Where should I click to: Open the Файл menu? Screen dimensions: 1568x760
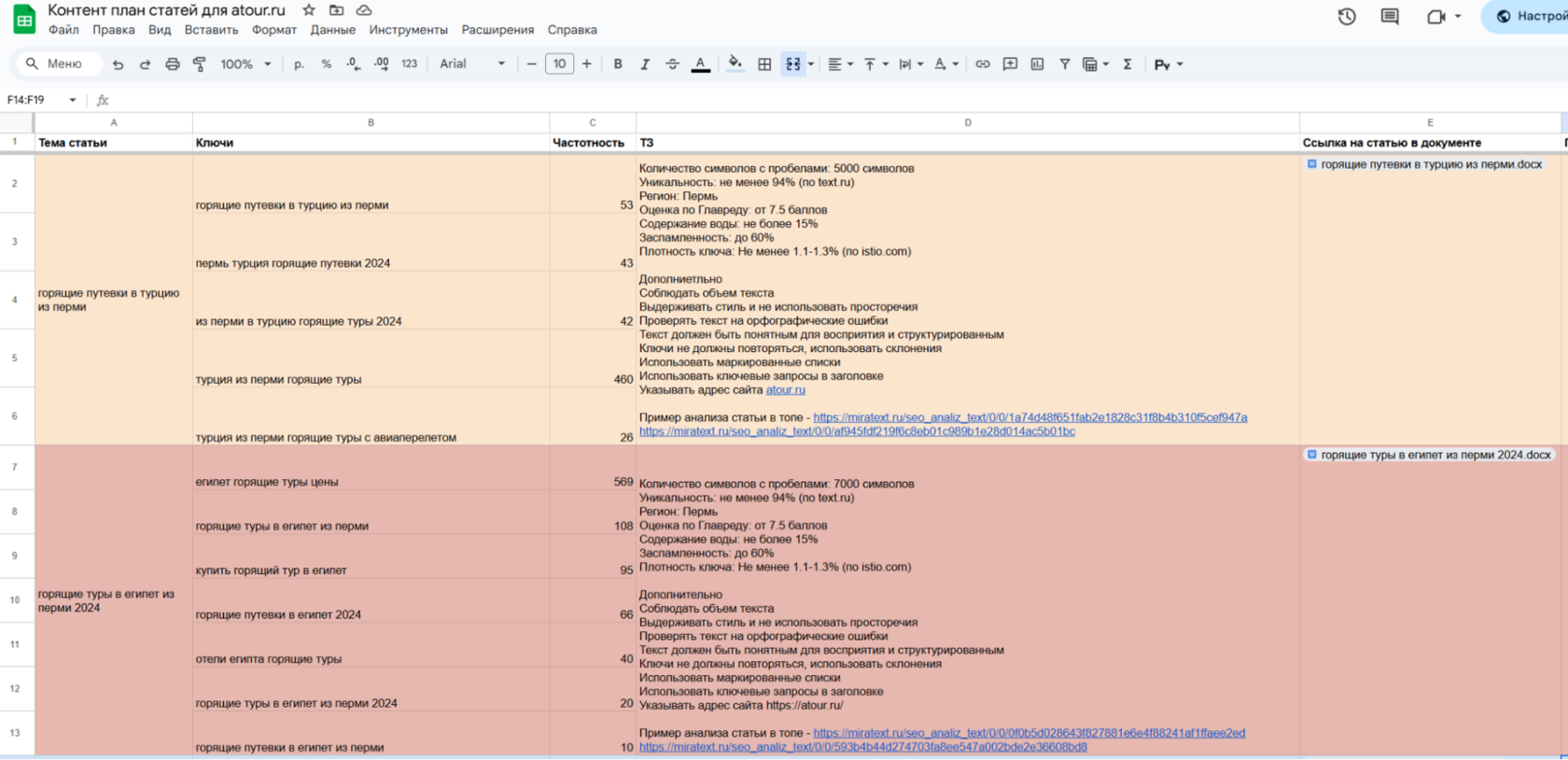click(63, 30)
